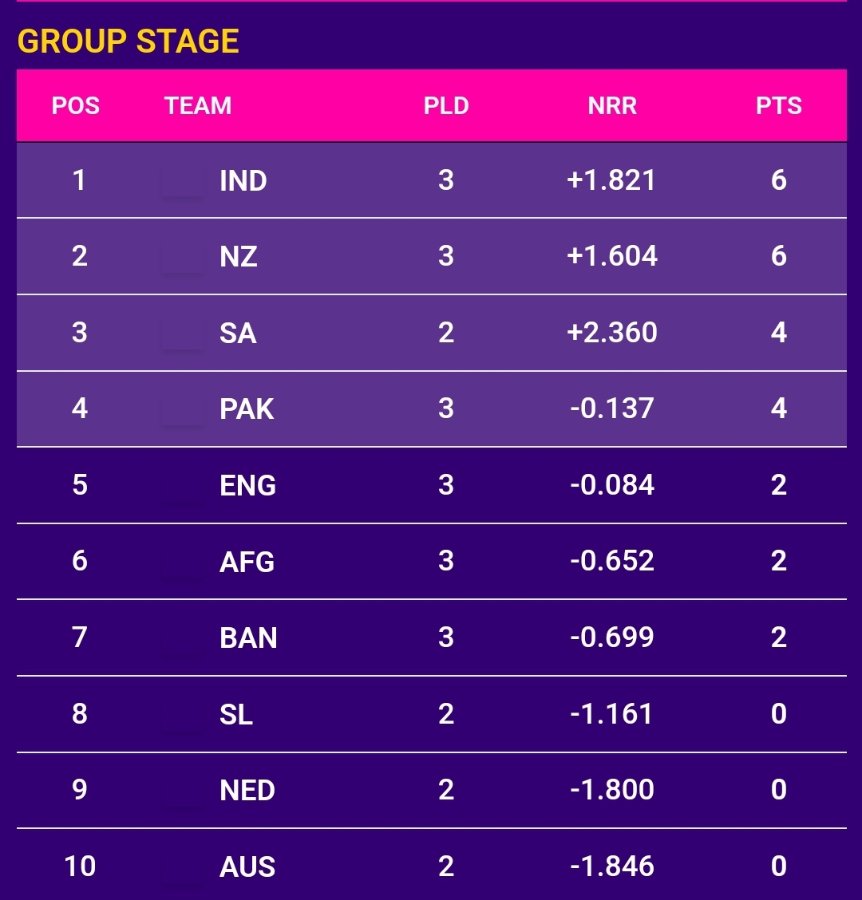
Task: Click PAK's net run rate -0.137
Action: coord(612,409)
